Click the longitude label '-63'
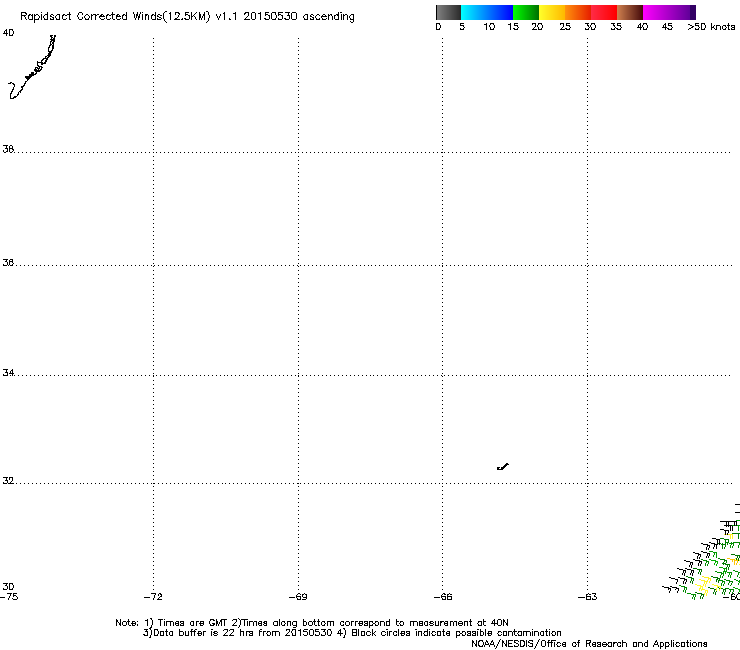 588,597
